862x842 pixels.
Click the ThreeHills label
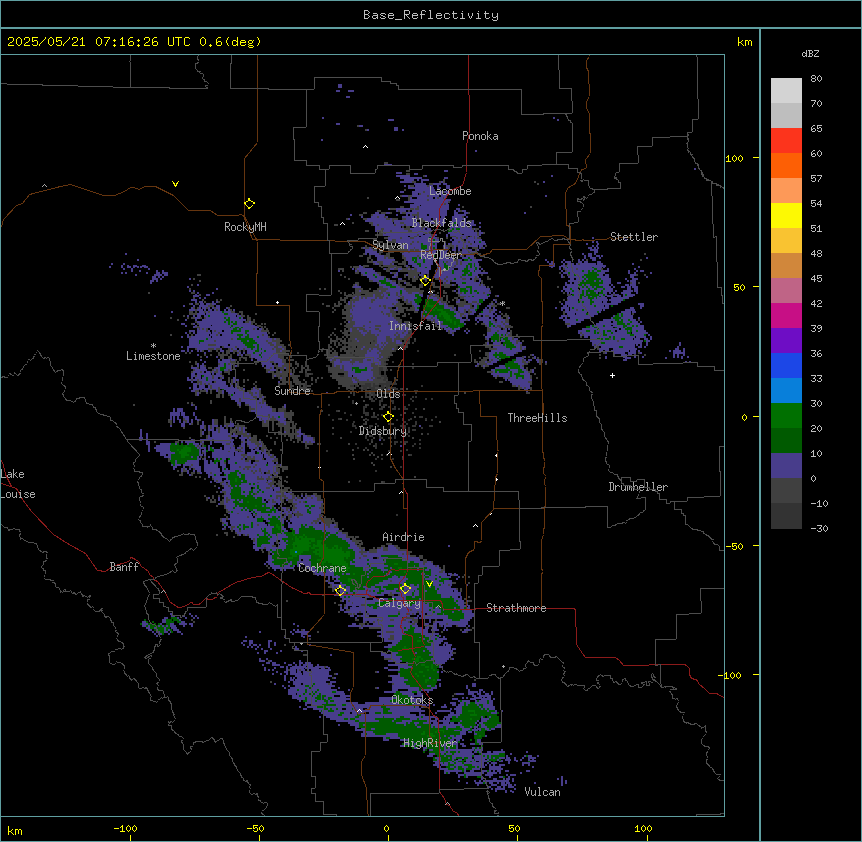(537, 418)
